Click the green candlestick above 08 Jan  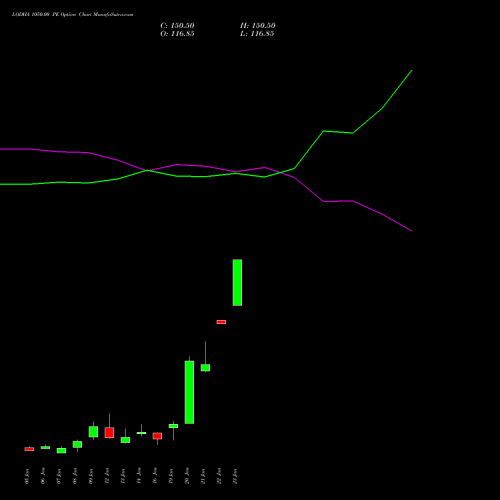[x=77, y=444]
